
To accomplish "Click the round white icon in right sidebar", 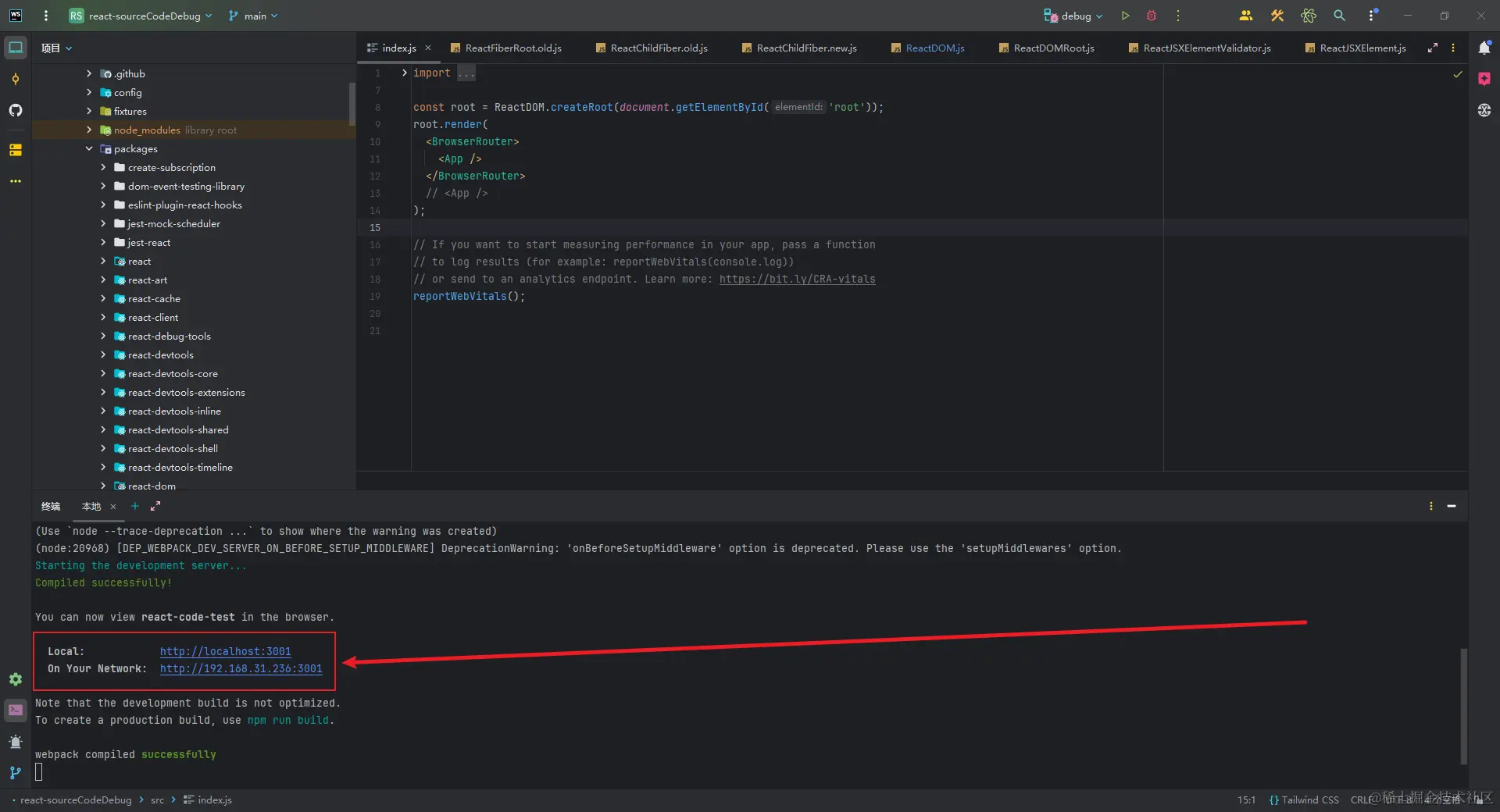I will click(1484, 110).
